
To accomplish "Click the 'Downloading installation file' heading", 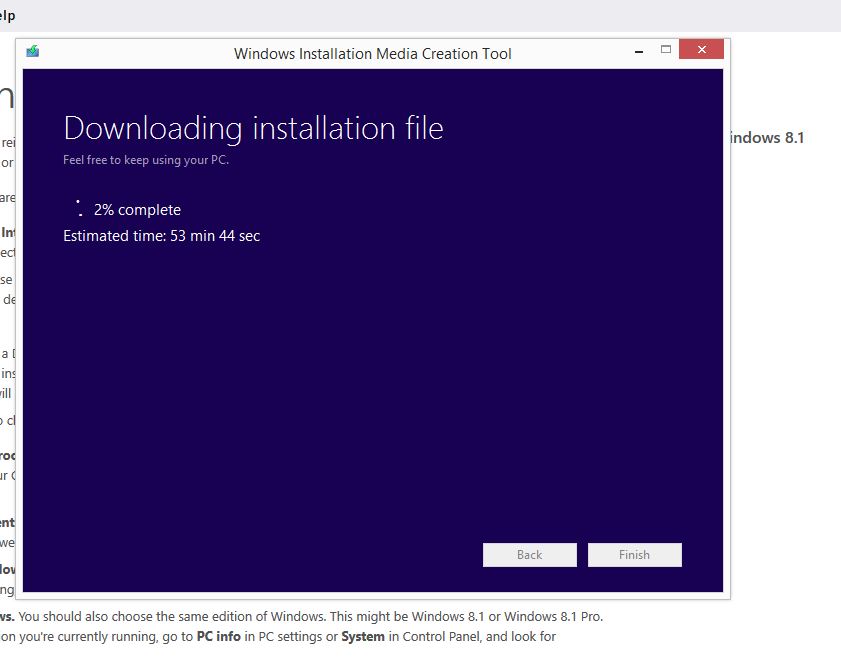I will tap(253, 128).
